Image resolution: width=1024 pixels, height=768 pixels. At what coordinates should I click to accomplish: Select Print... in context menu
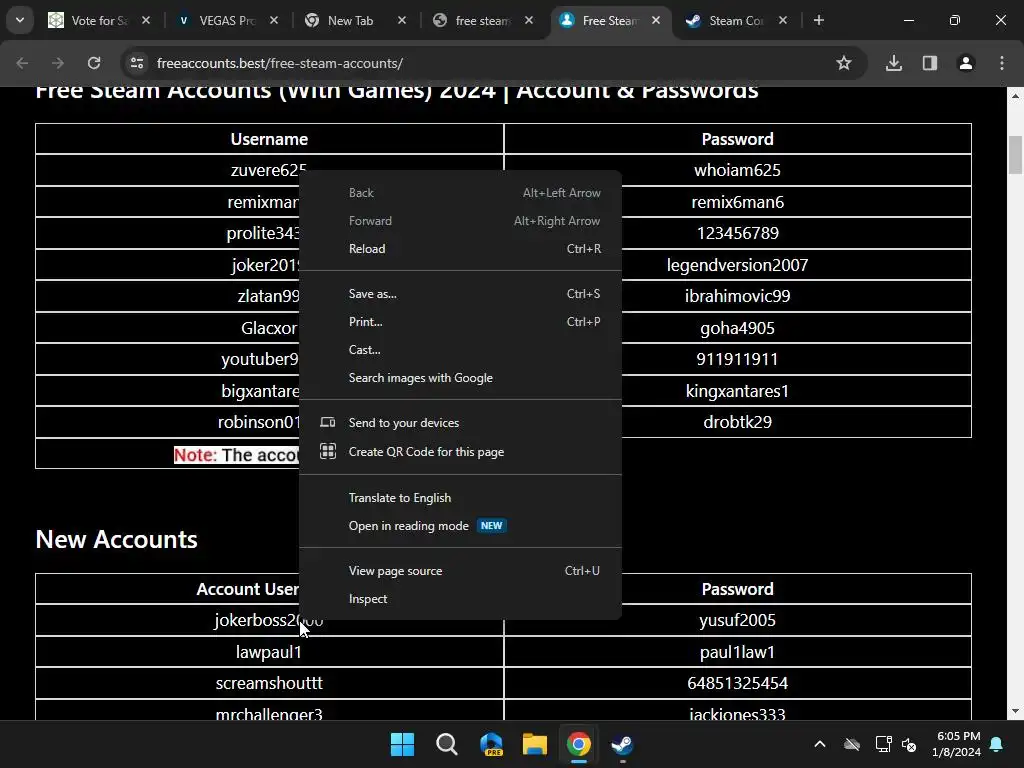(x=460, y=322)
